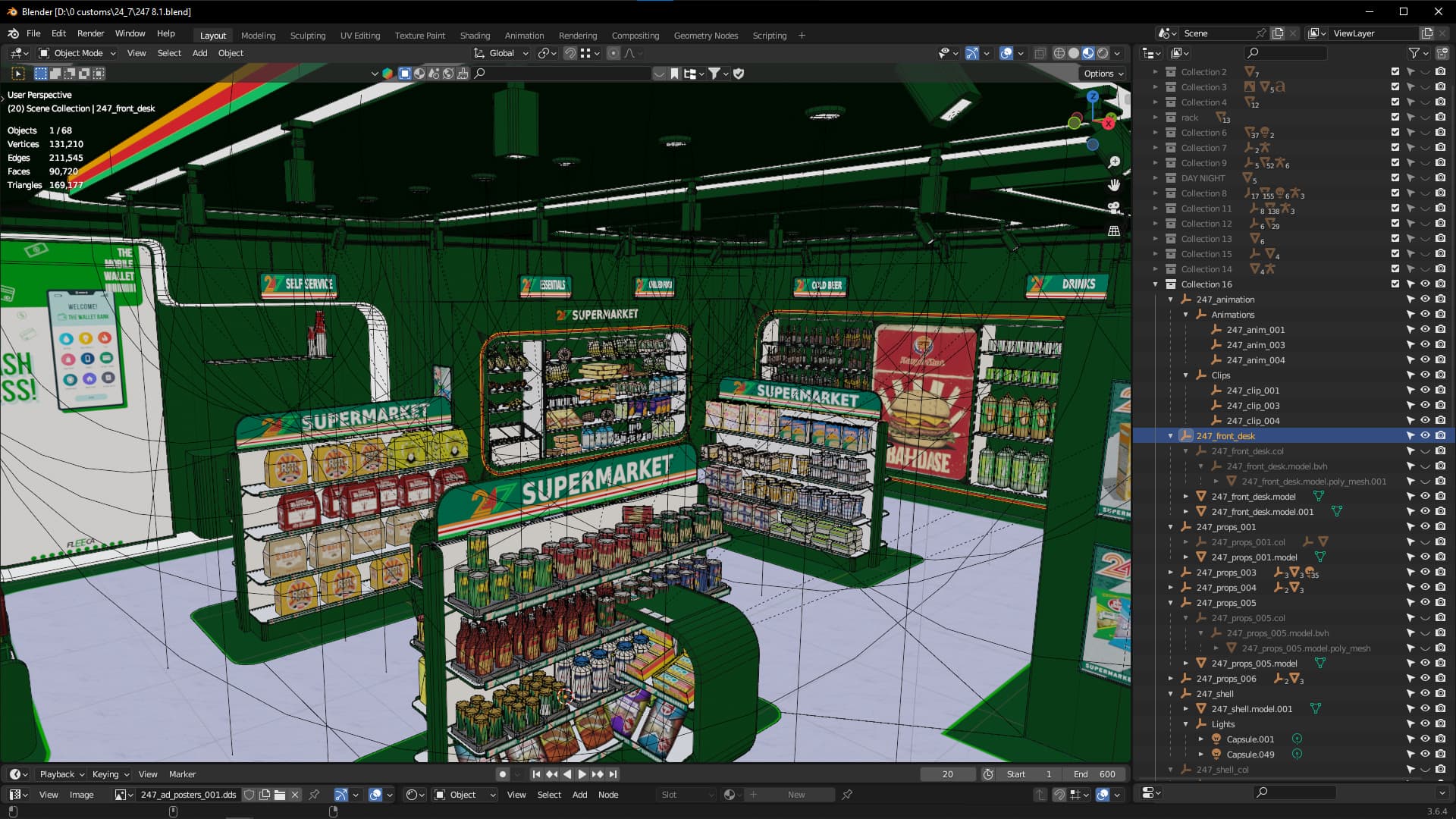
Task: Uncheck Collection 6 exclude checkbox
Action: coord(1395,132)
